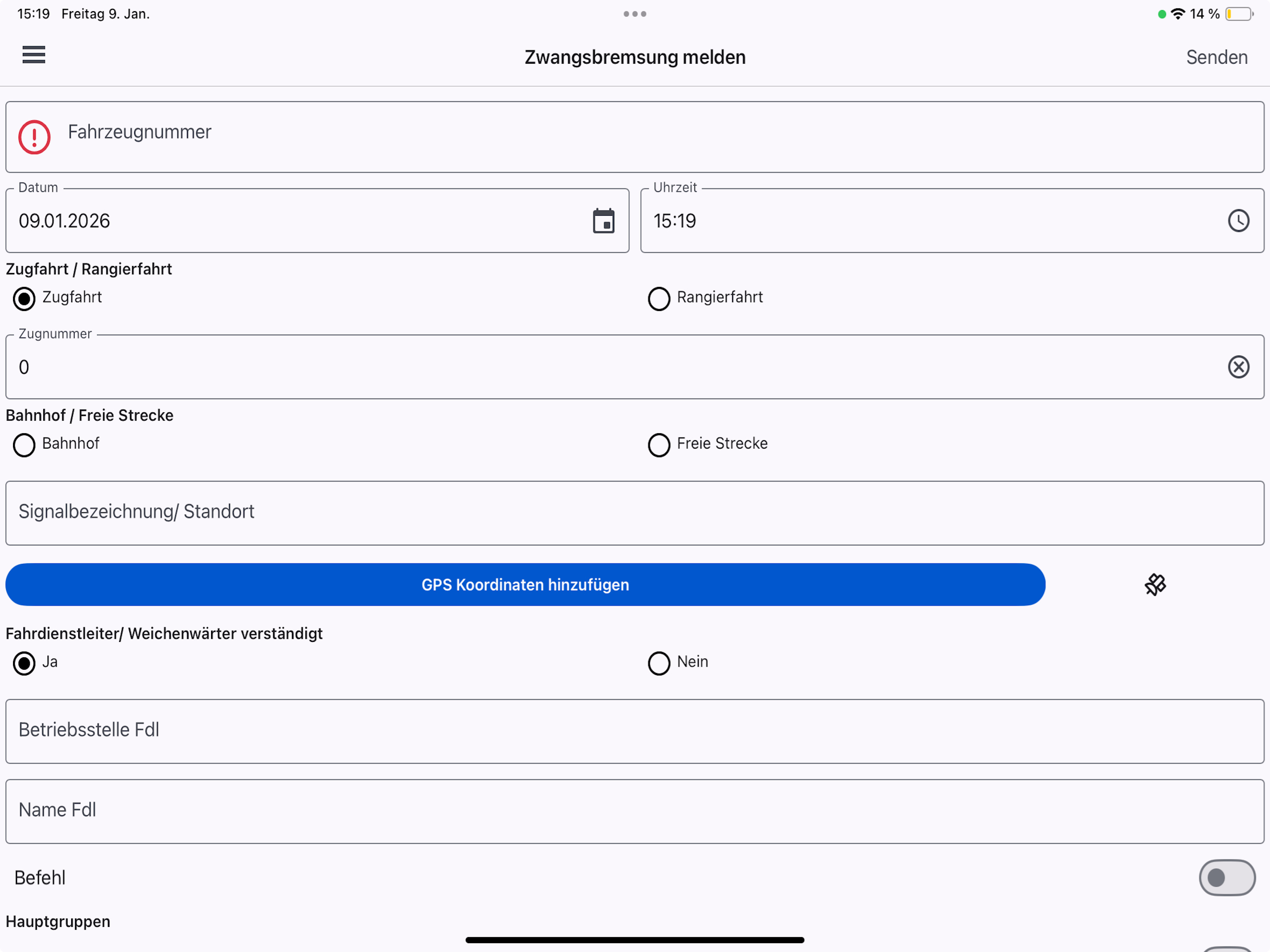1270x952 pixels.
Task: Select the Zugfahrt radio option
Action: click(x=24, y=298)
